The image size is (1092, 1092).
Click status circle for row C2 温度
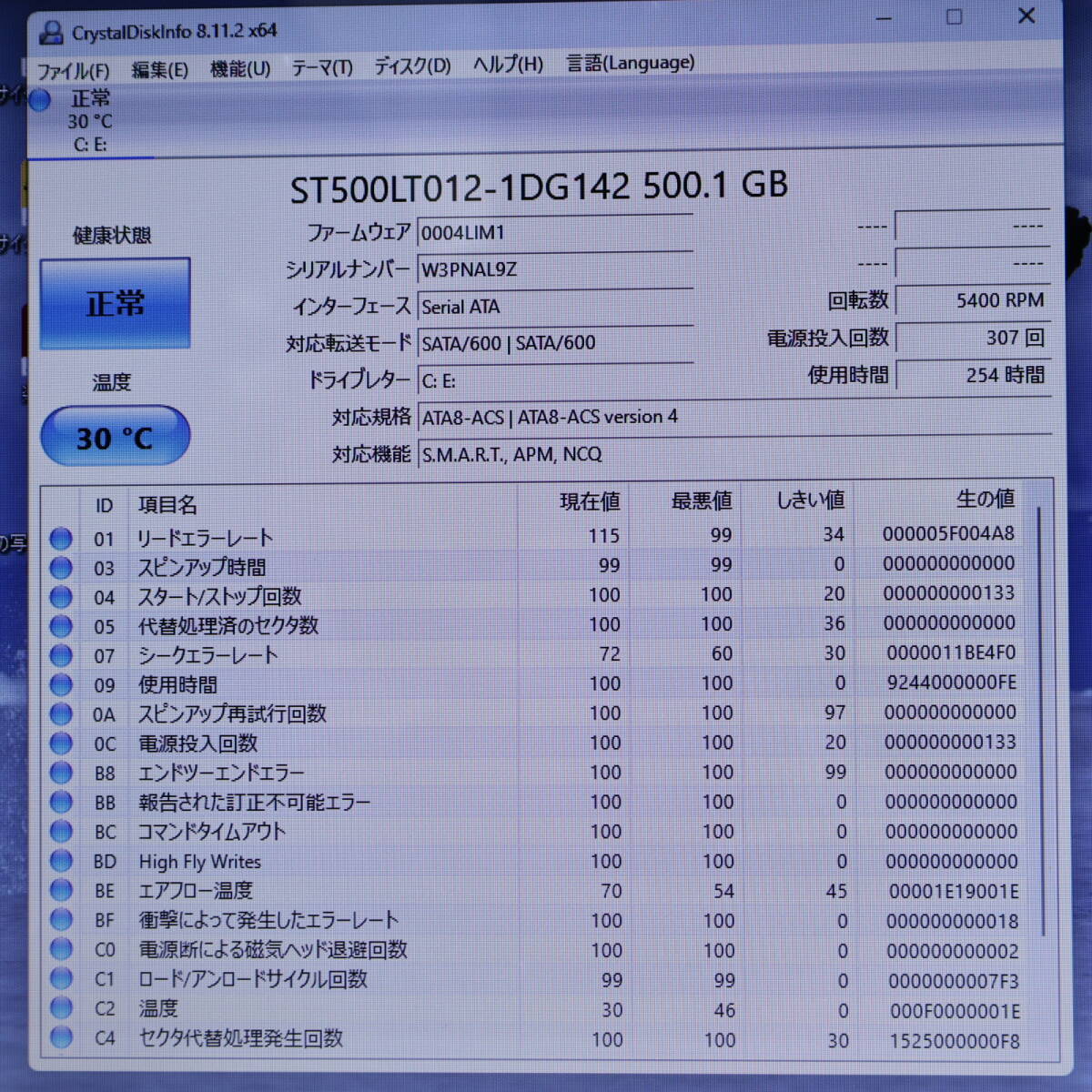[x=61, y=1007]
